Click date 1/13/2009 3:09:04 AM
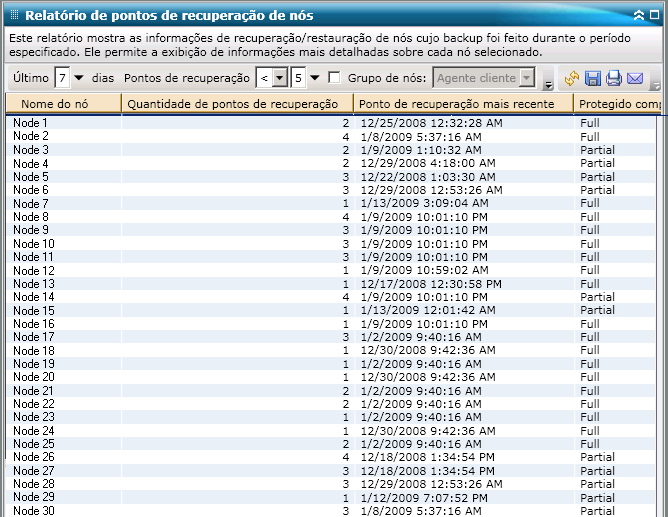Viewport: 668px width, 517px height. pos(424,203)
